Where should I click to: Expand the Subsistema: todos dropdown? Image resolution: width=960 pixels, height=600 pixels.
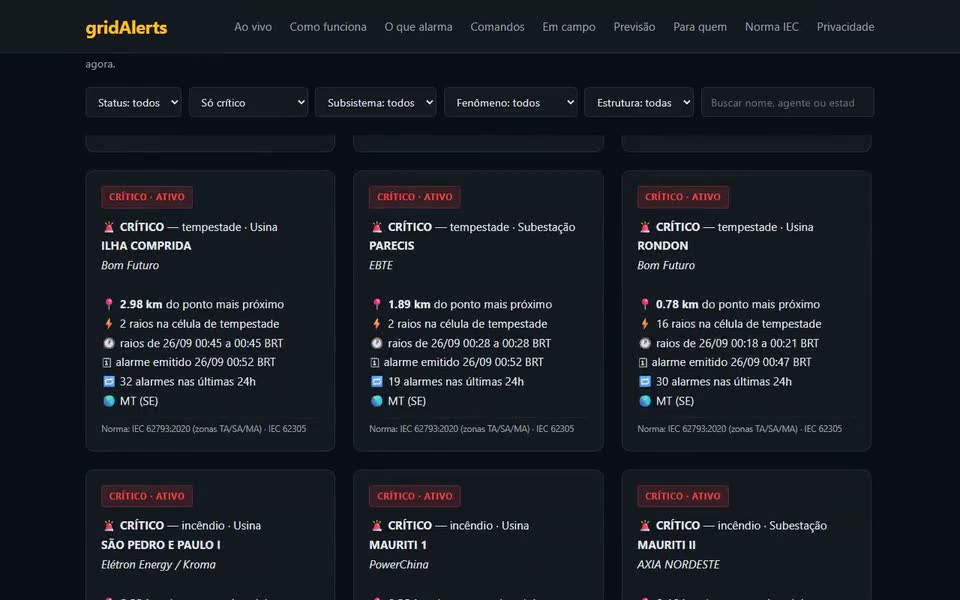point(375,102)
